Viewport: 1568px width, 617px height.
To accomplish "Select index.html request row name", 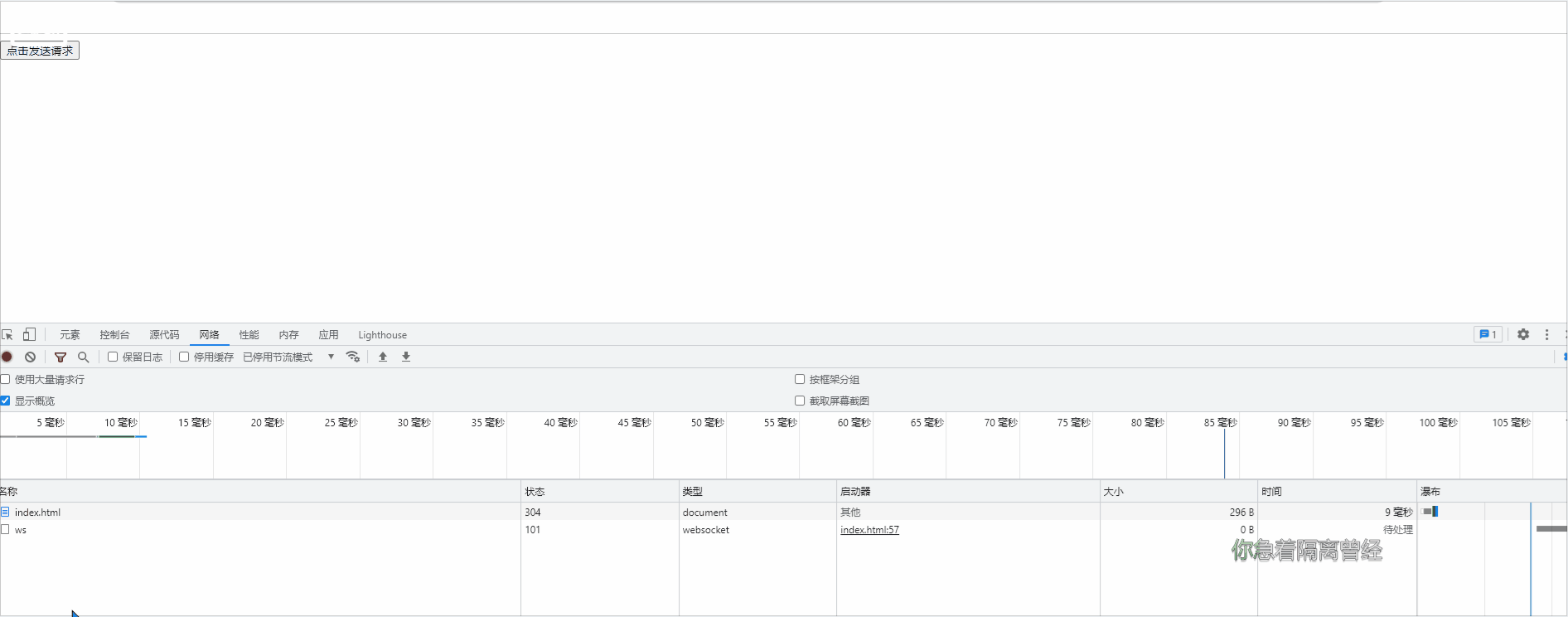I will point(37,513).
